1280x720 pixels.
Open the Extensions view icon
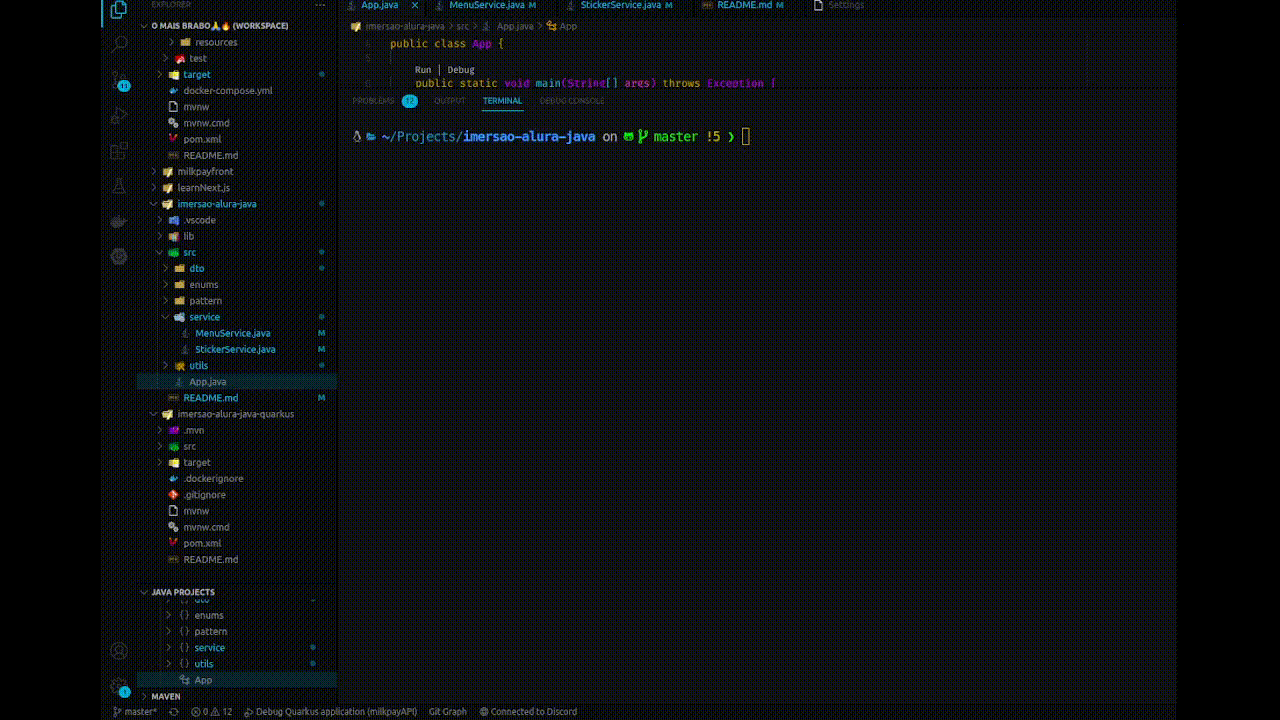click(119, 150)
